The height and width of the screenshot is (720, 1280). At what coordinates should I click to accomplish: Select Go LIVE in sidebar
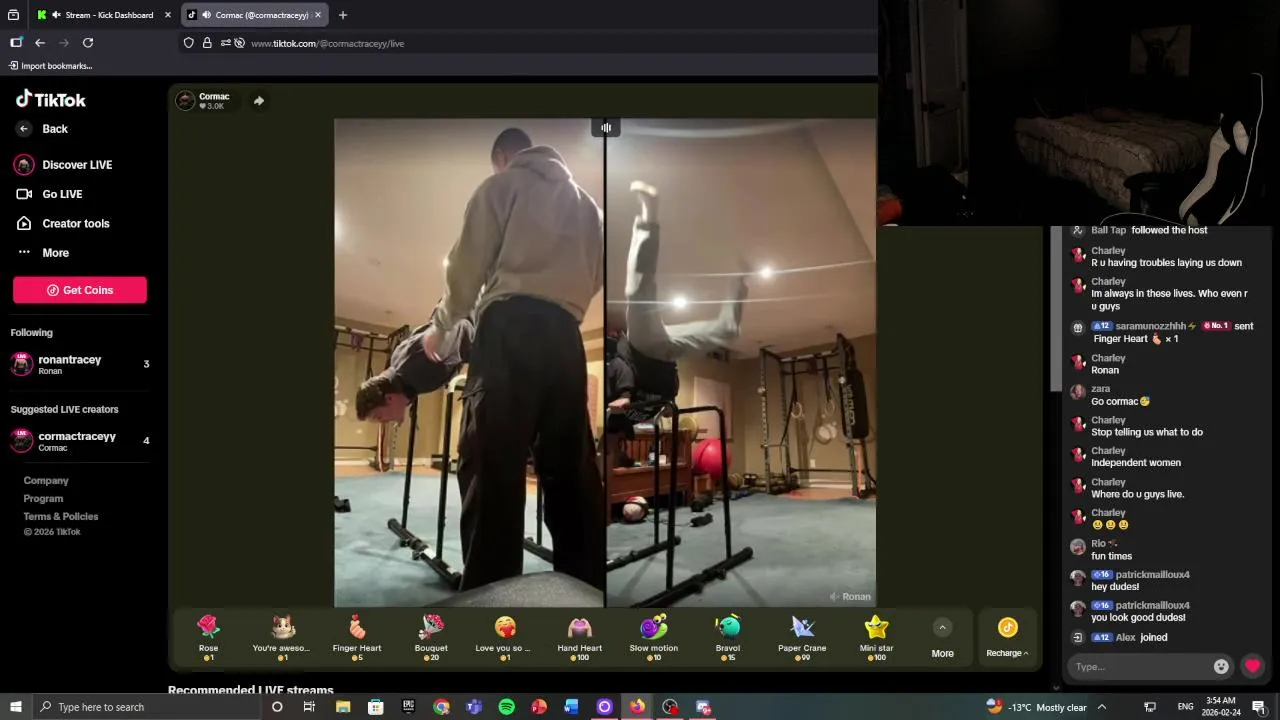point(49,194)
